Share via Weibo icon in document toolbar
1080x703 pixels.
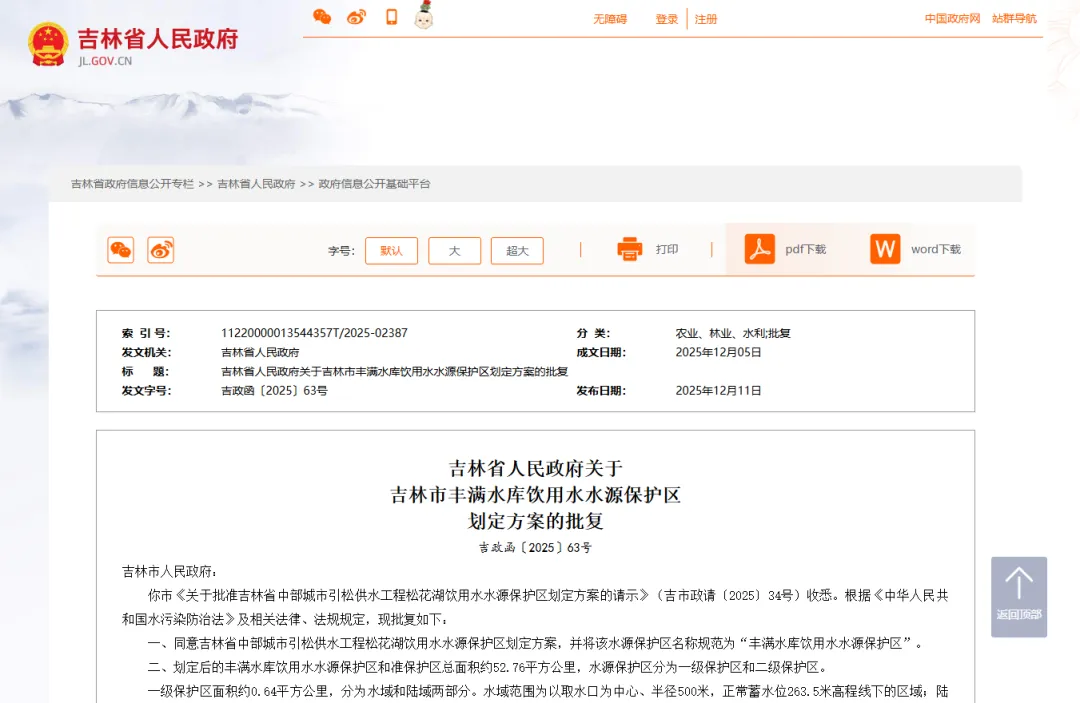tap(161, 250)
